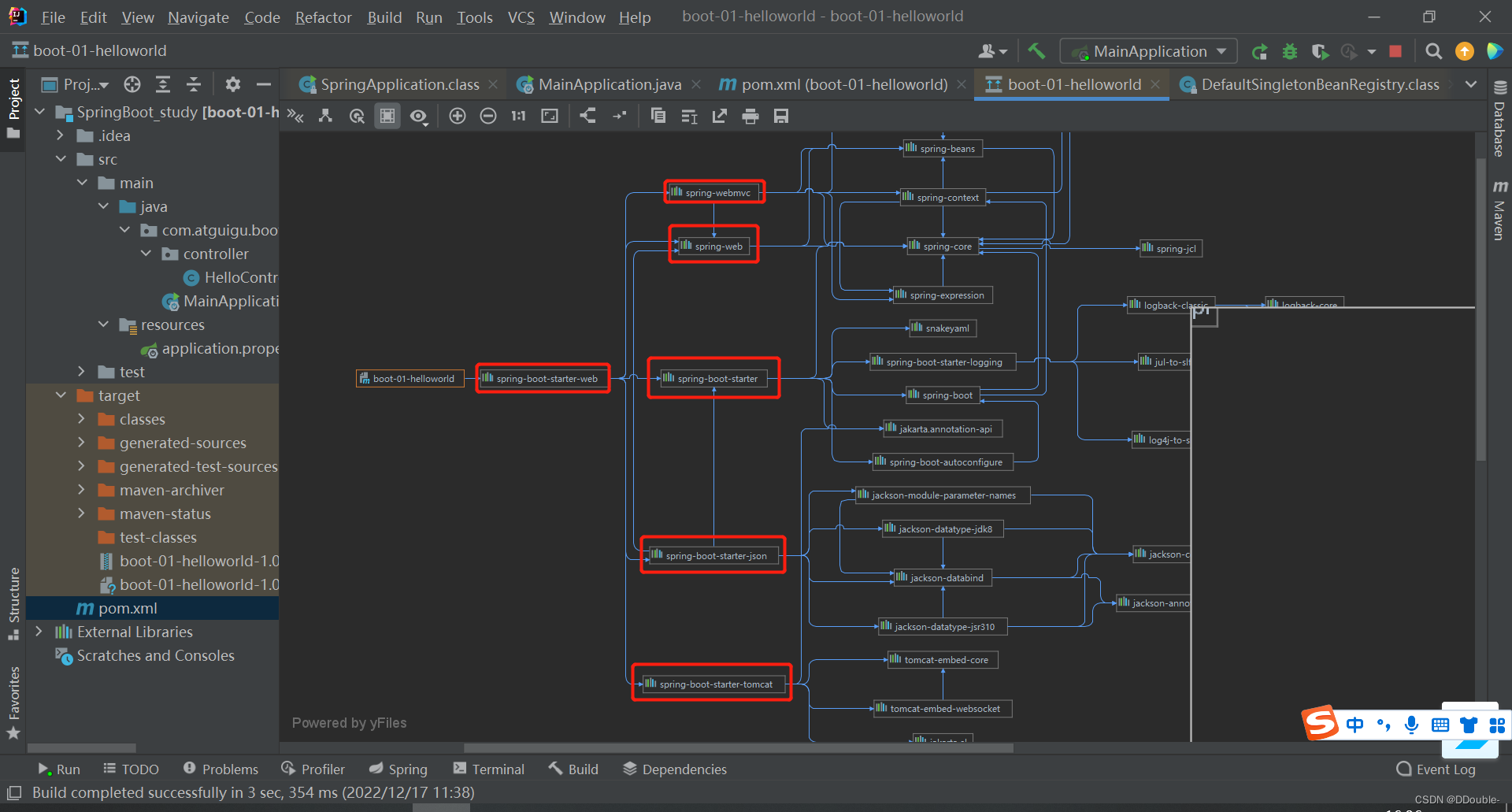Toggle the Maven tool window stripe
The width and height of the screenshot is (1512, 812).
[1499, 209]
